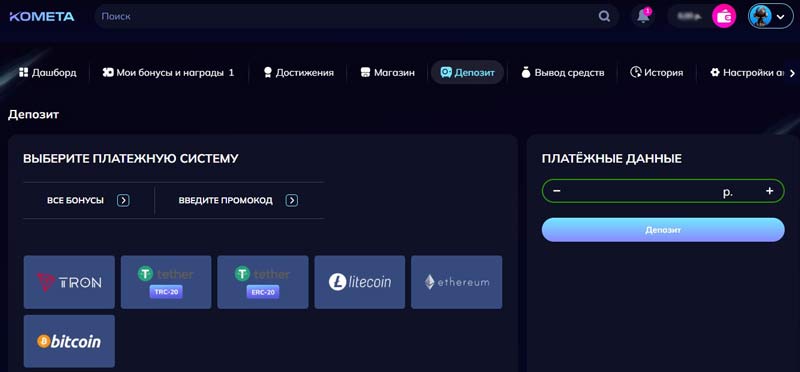The image size is (800, 372).
Task: Choose the Tether TRC-20 payment method
Action: point(166,282)
